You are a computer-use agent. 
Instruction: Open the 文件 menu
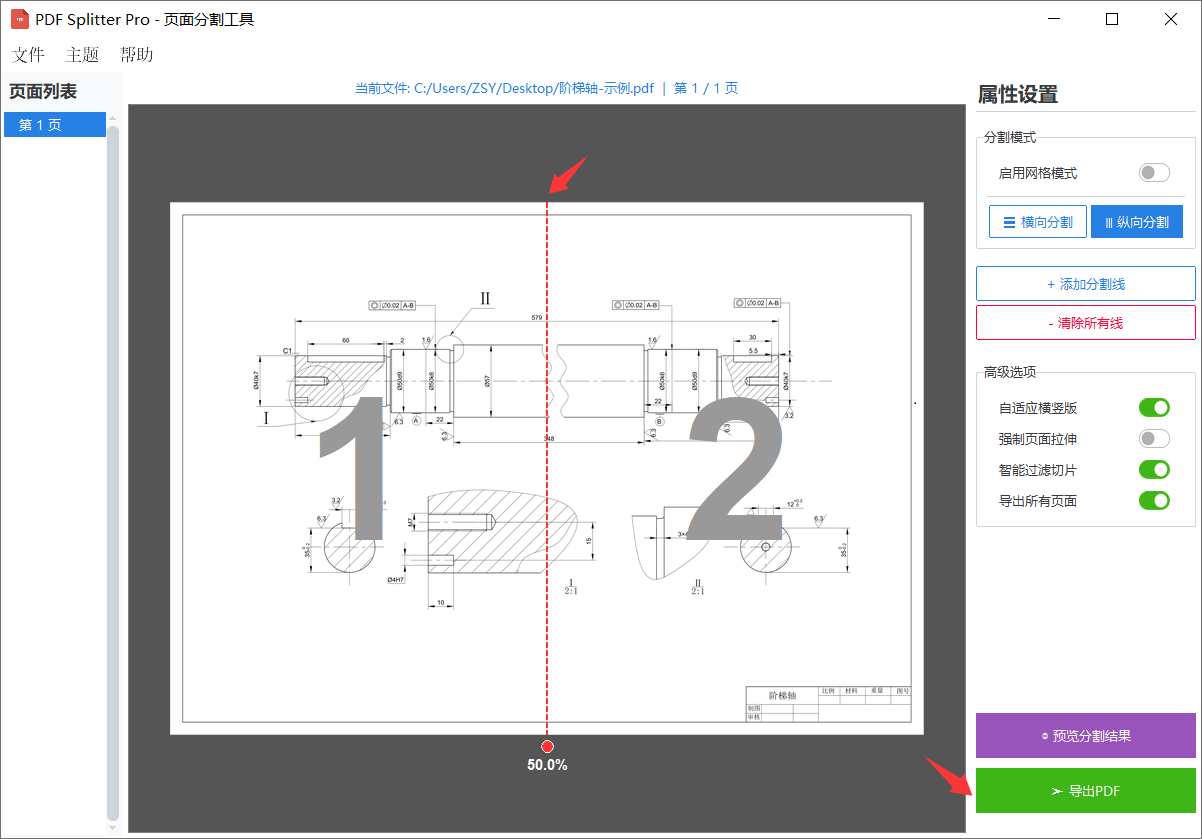click(28, 55)
